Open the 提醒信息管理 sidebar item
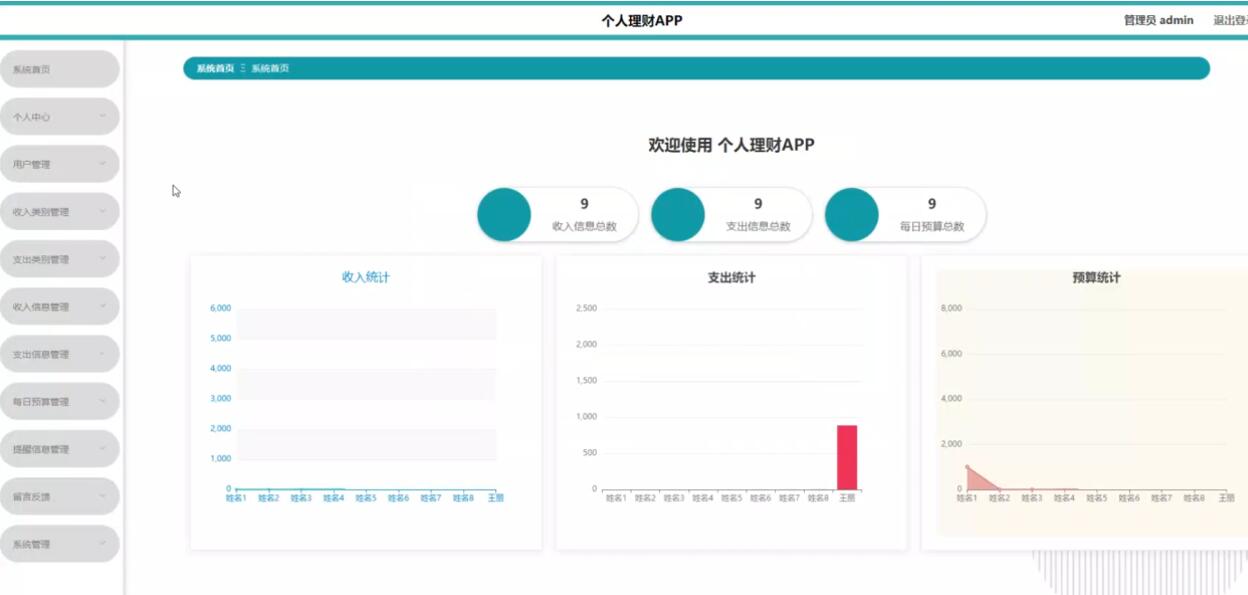The image size is (1248, 595). click(61, 448)
